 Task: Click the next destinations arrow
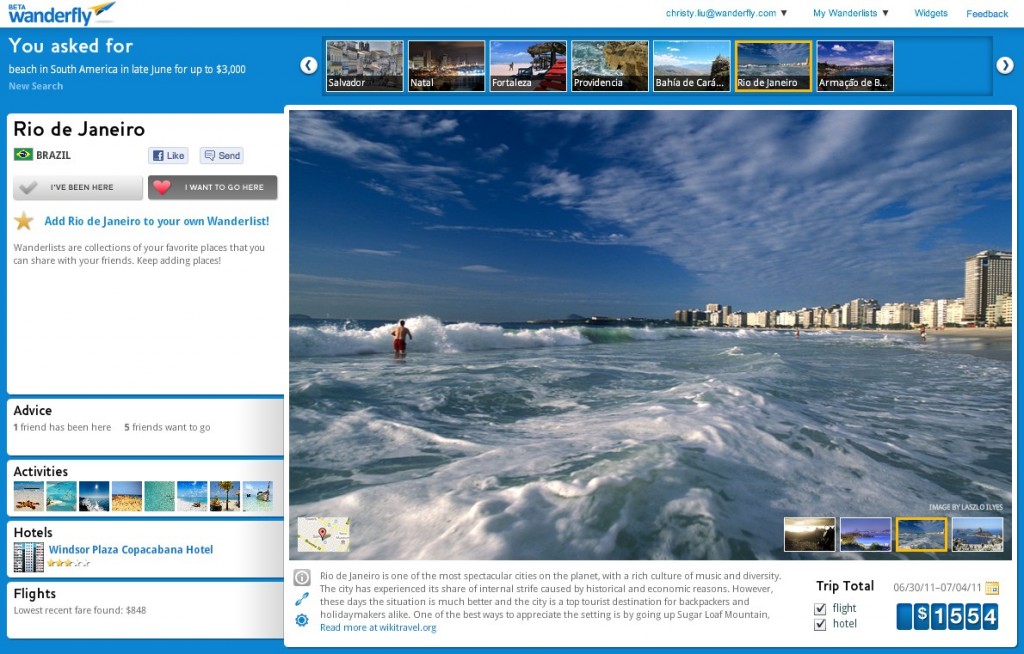[x=1004, y=65]
